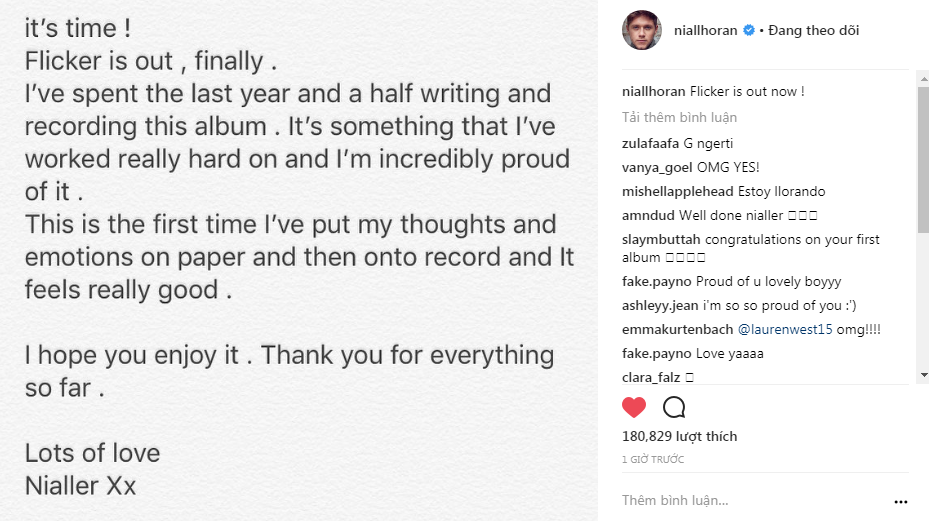Click the comments scrollbar up arrow

pos(923,78)
